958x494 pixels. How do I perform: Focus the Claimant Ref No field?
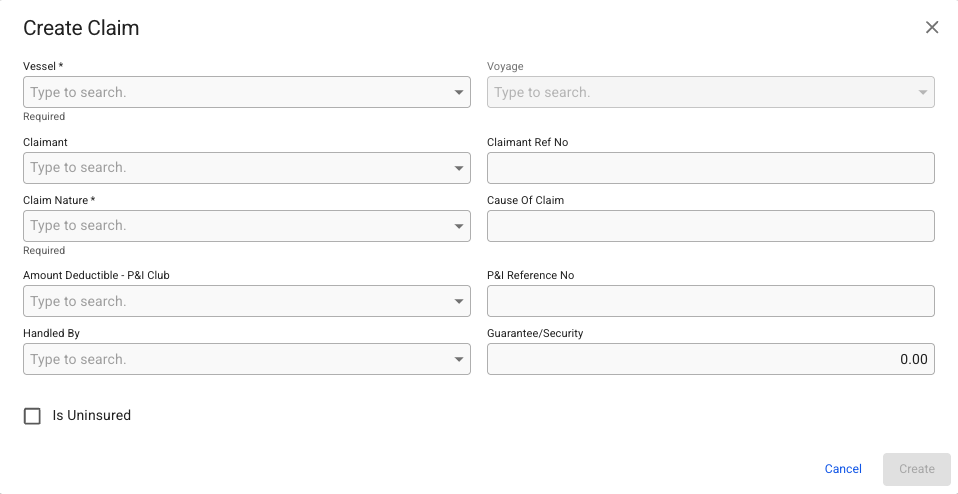pyautogui.click(x=710, y=168)
